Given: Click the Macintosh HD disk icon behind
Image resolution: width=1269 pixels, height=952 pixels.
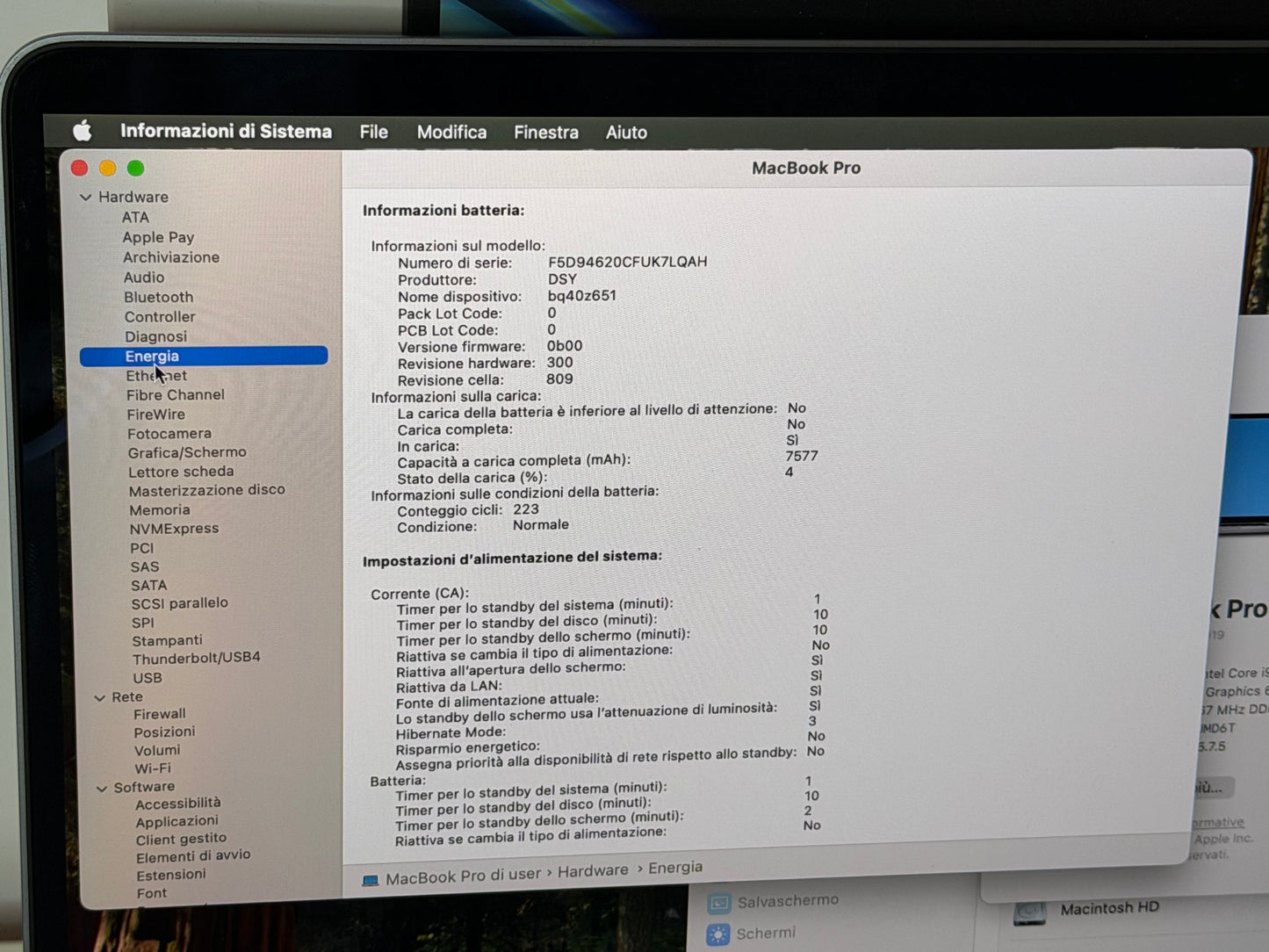Looking at the screenshot, I should [1030, 913].
